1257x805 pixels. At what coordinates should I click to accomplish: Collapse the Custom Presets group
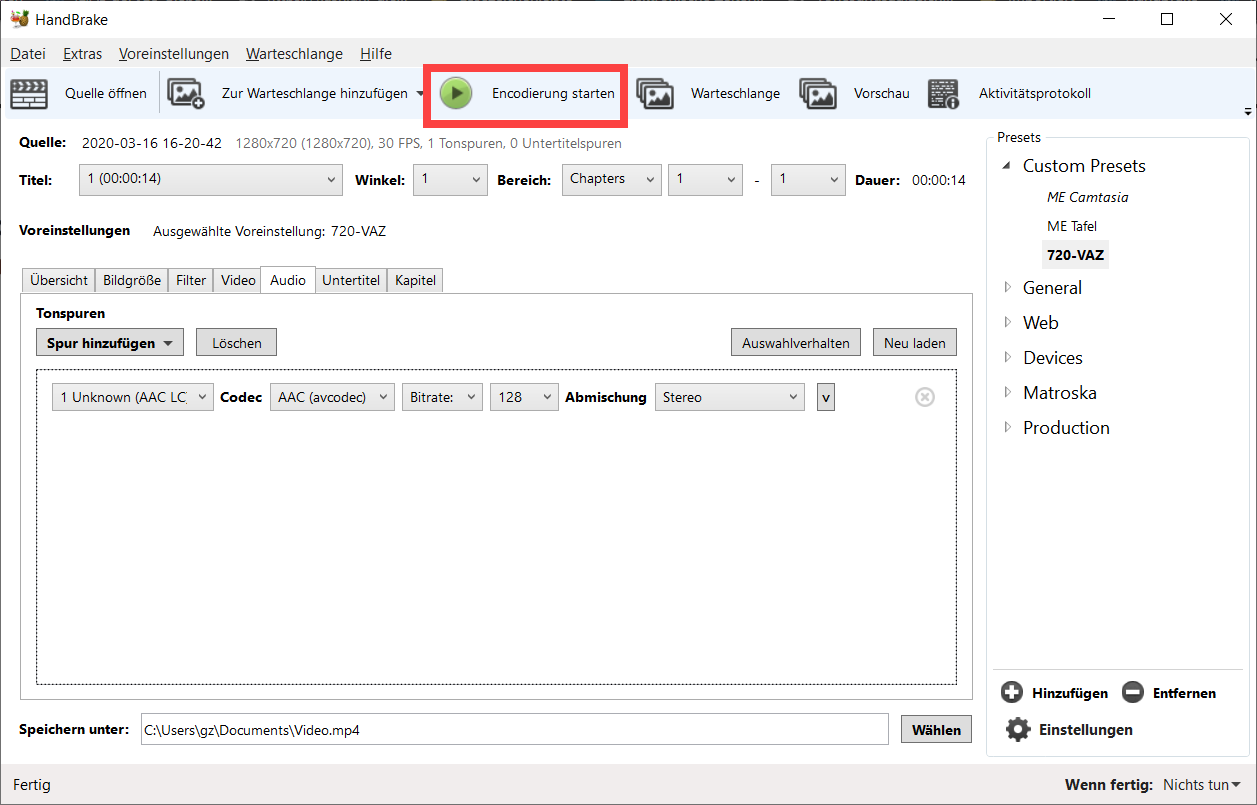click(x=1008, y=166)
